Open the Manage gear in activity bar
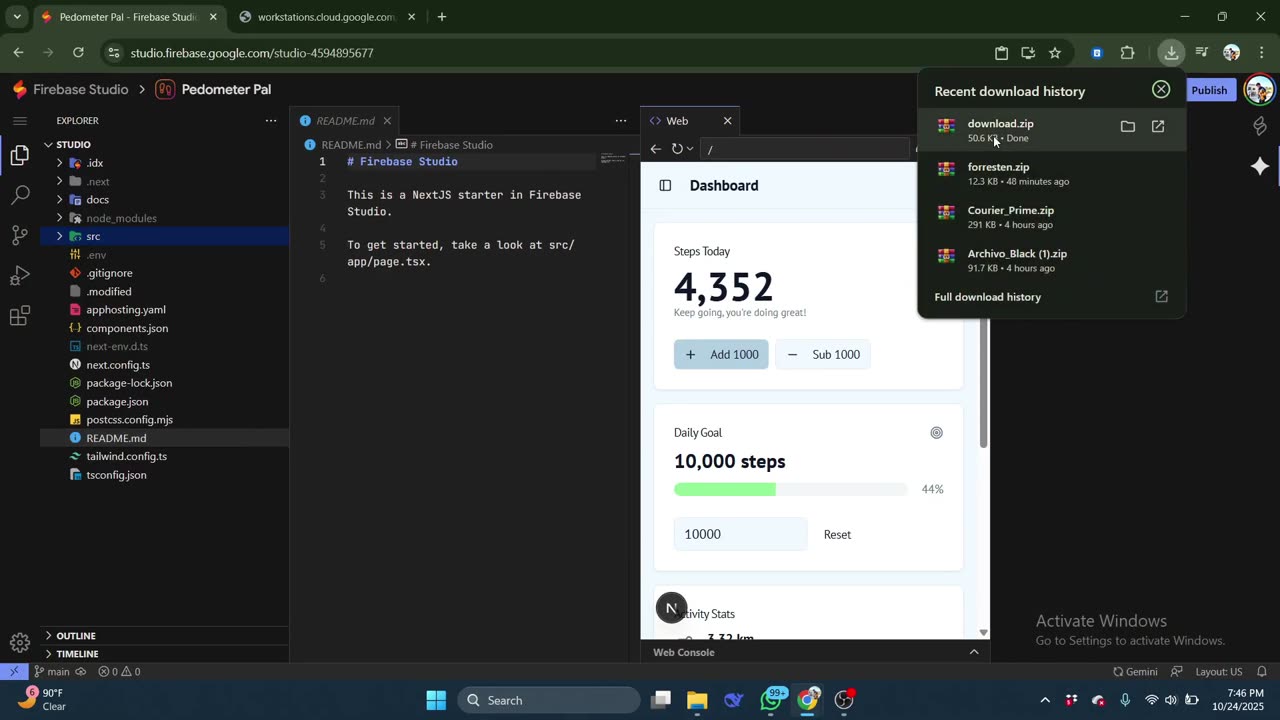Viewport: 1280px width, 720px height. [x=20, y=643]
